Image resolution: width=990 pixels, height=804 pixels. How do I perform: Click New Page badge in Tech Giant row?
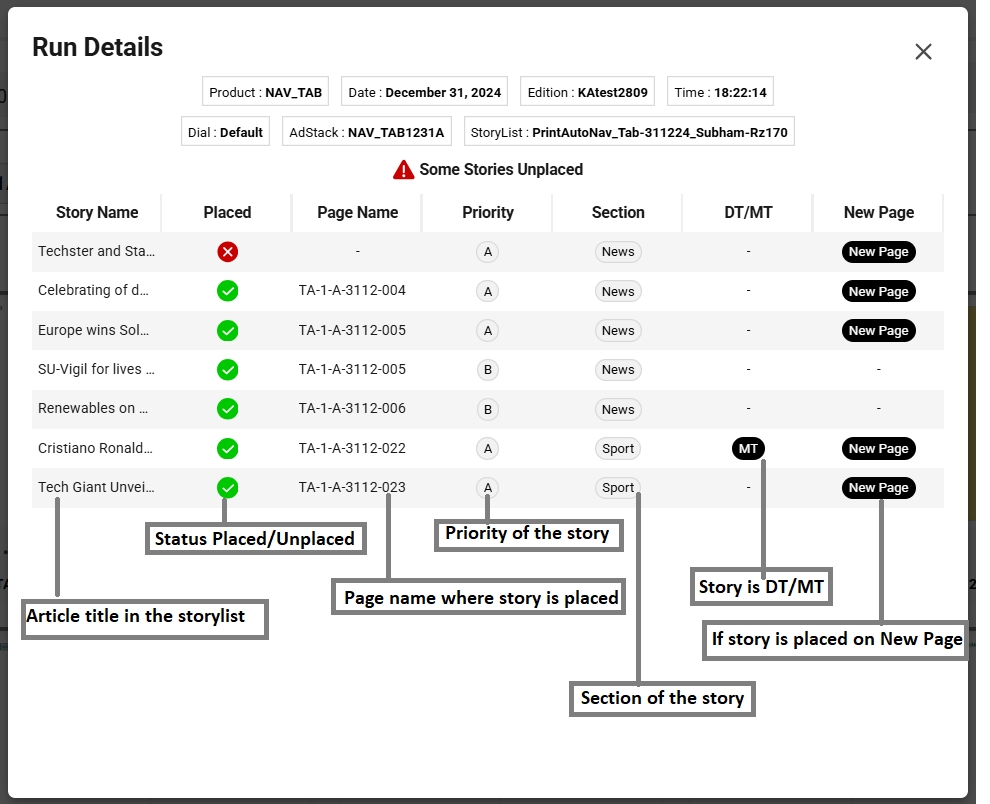point(878,488)
